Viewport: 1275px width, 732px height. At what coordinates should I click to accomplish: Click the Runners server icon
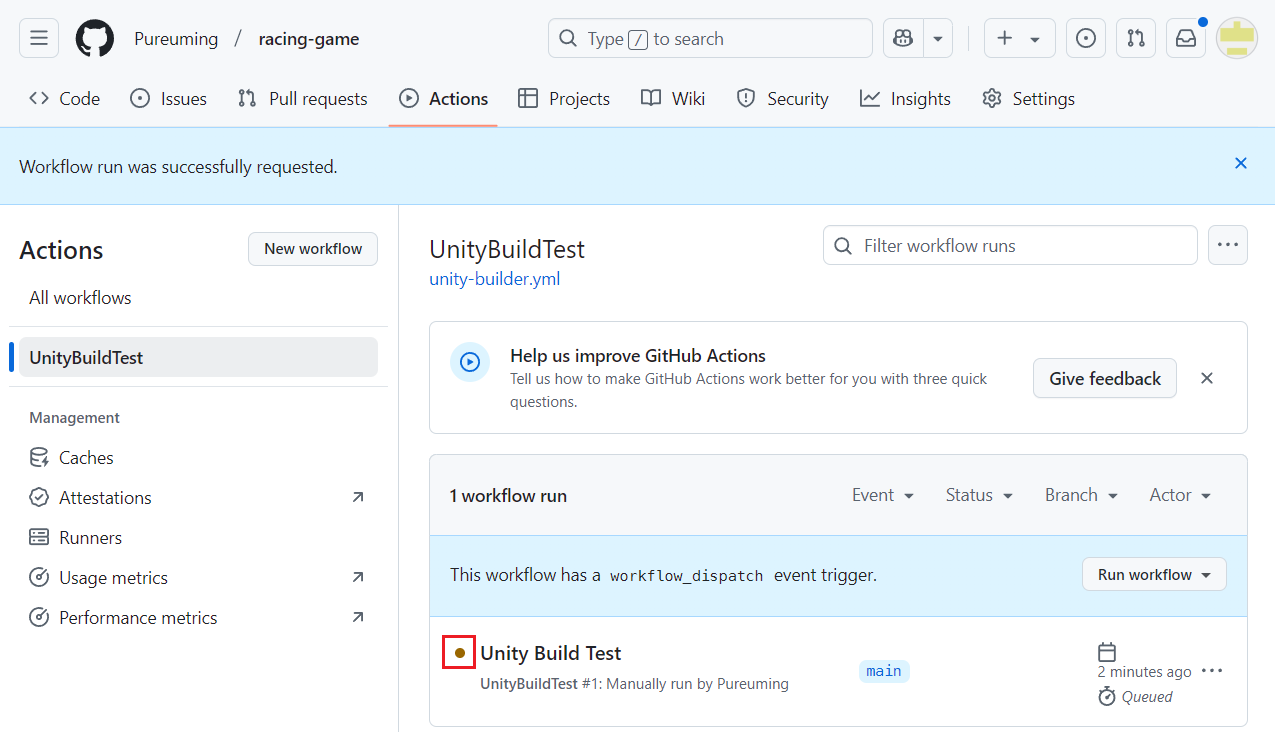39,538
